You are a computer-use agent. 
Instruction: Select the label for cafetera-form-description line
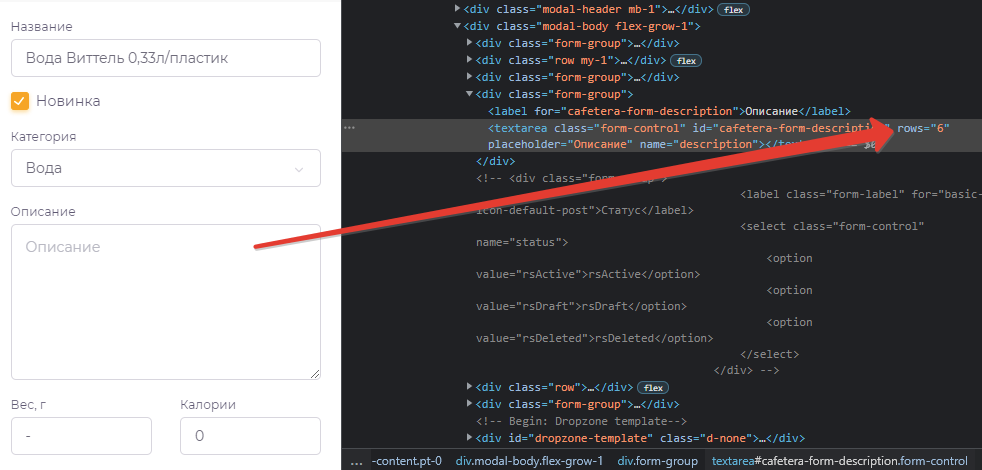coord(668,111)
